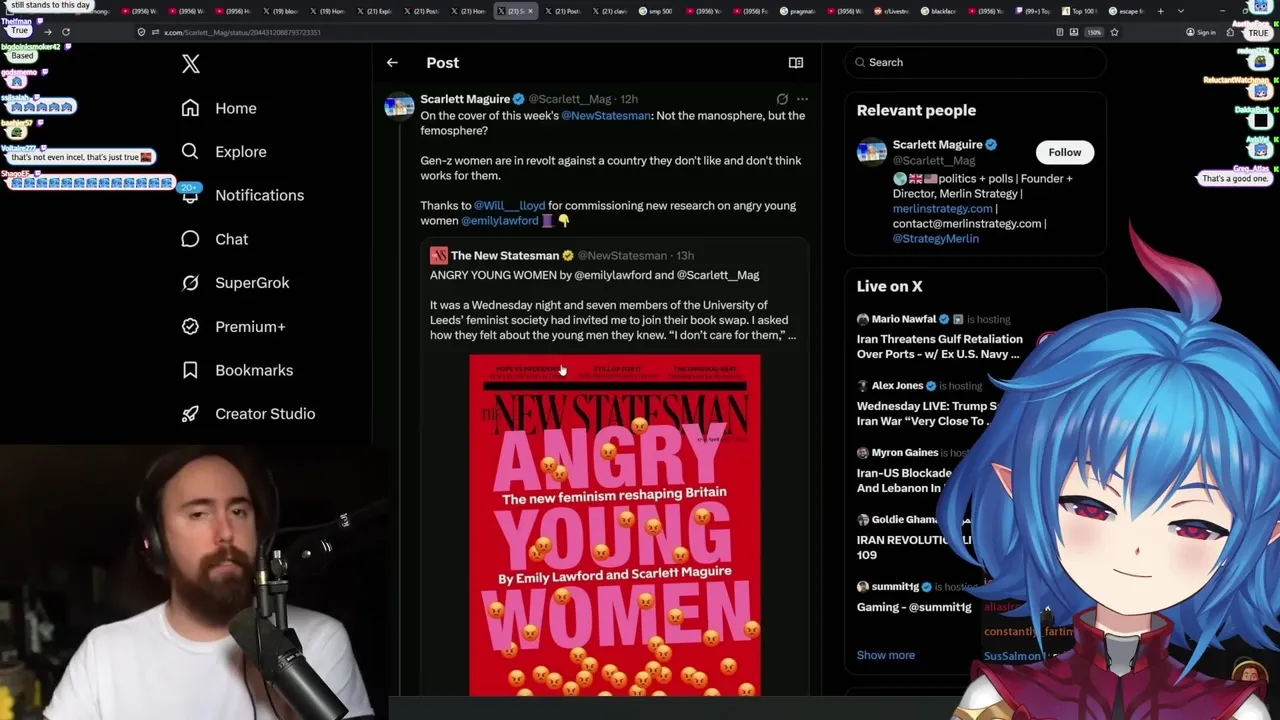Screen dimensions: 1280x720
Task: Open Scarlett Maguire avatar in Relevant people
Action: coord(872,152)
